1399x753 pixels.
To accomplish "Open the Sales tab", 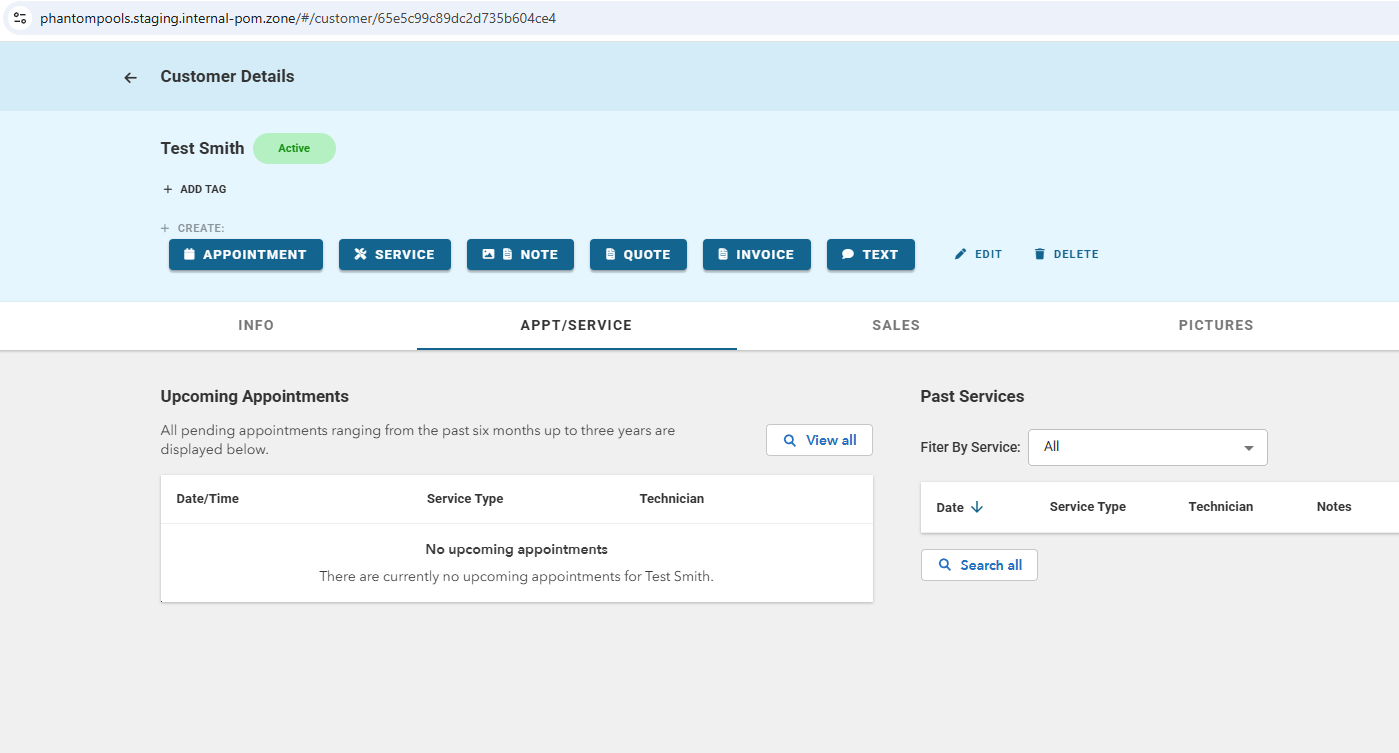I will click(895, 325).
